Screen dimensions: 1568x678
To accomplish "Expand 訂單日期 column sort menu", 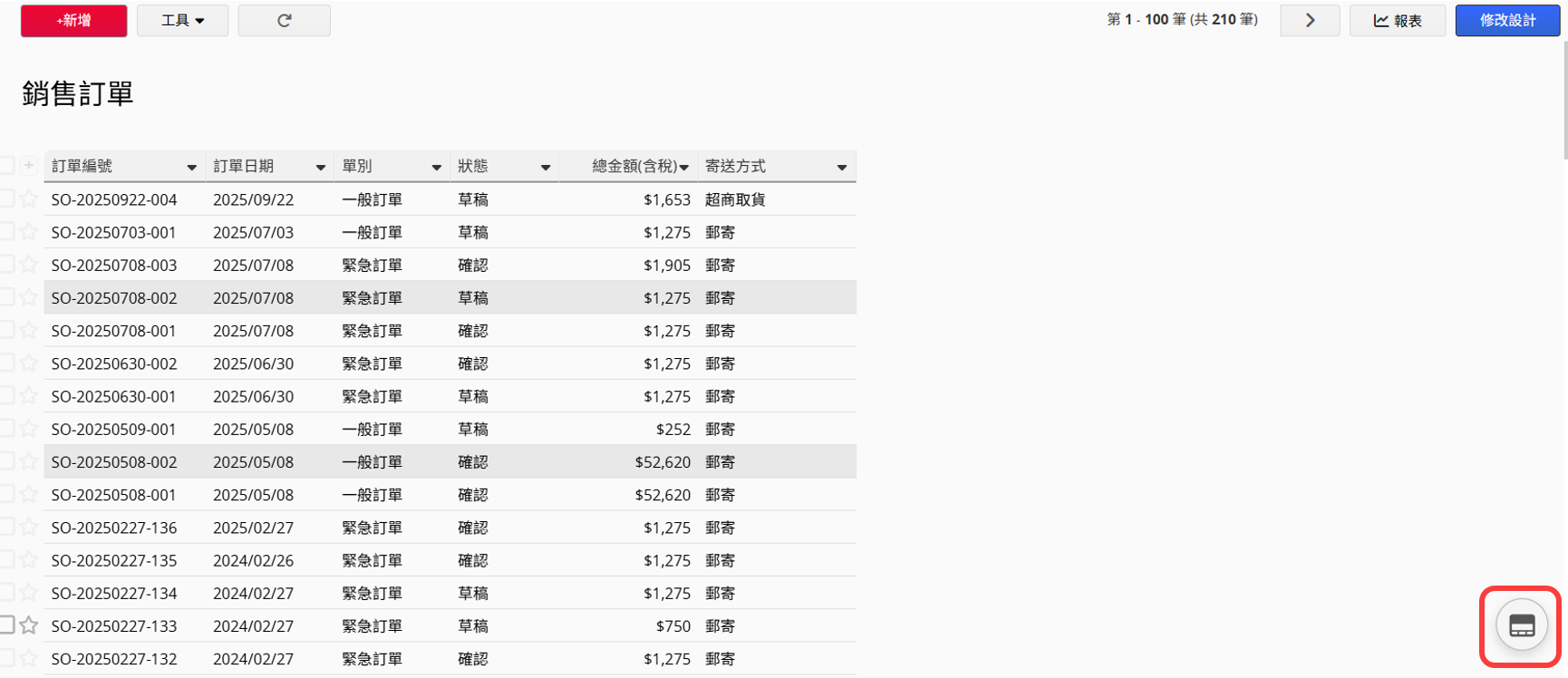I will [320, 168].
